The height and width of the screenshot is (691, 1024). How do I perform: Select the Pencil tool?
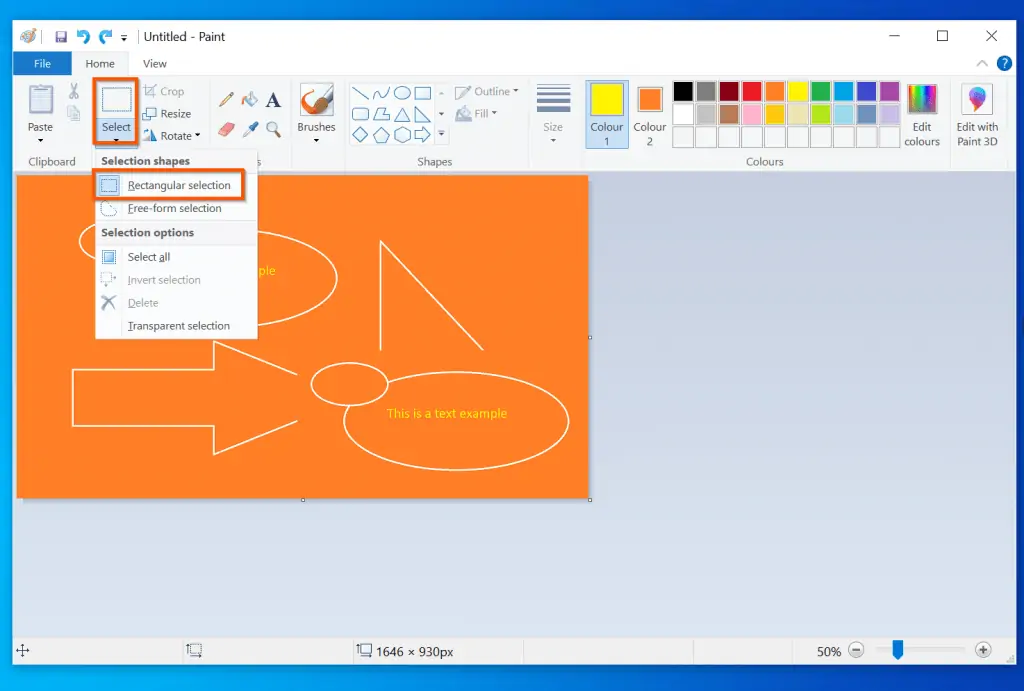(x=226, y=100)
